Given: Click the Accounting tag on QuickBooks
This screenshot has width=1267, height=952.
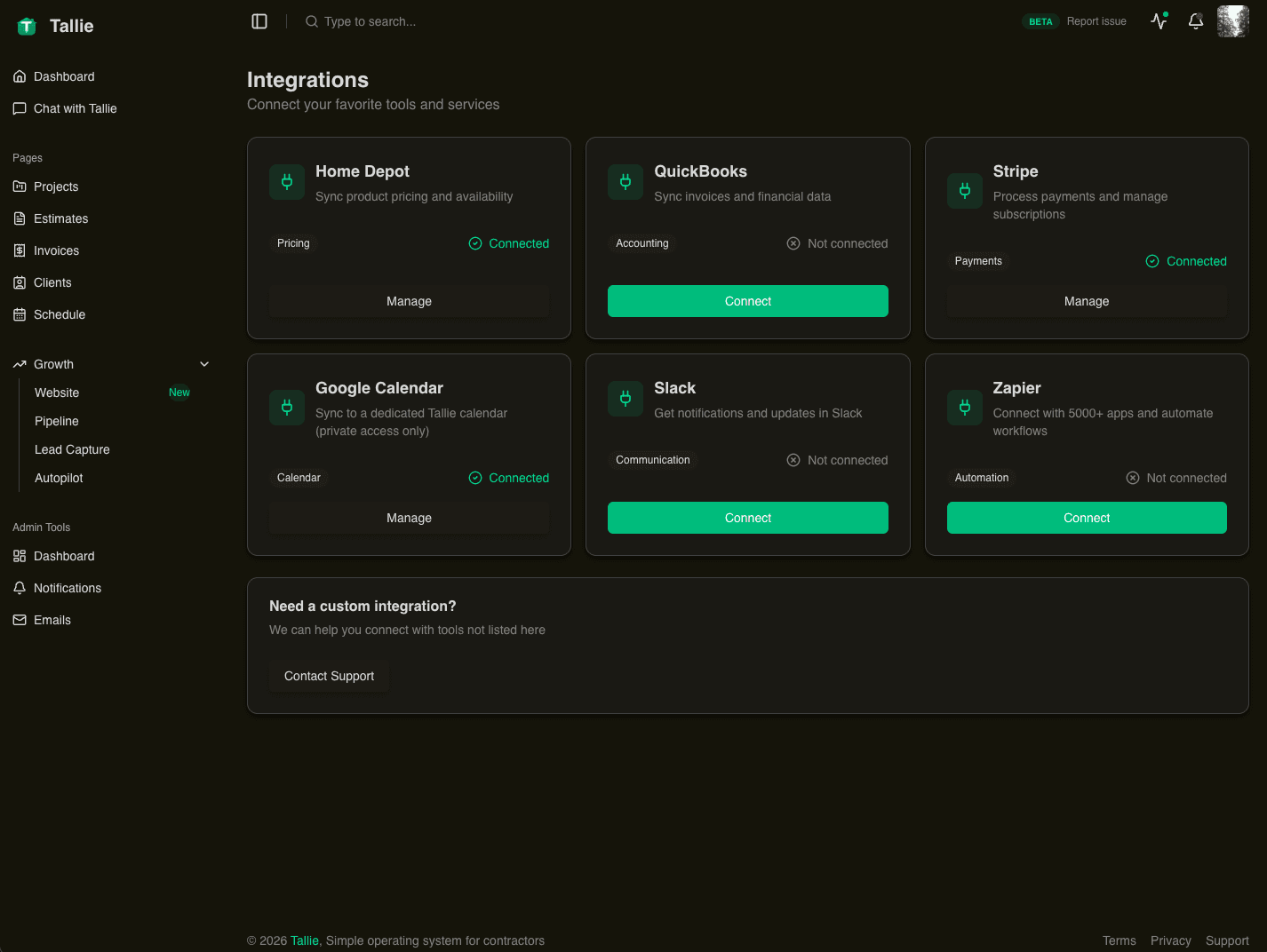Looking at the screenshot, I should pyautogui.click(x=642, y=243).
